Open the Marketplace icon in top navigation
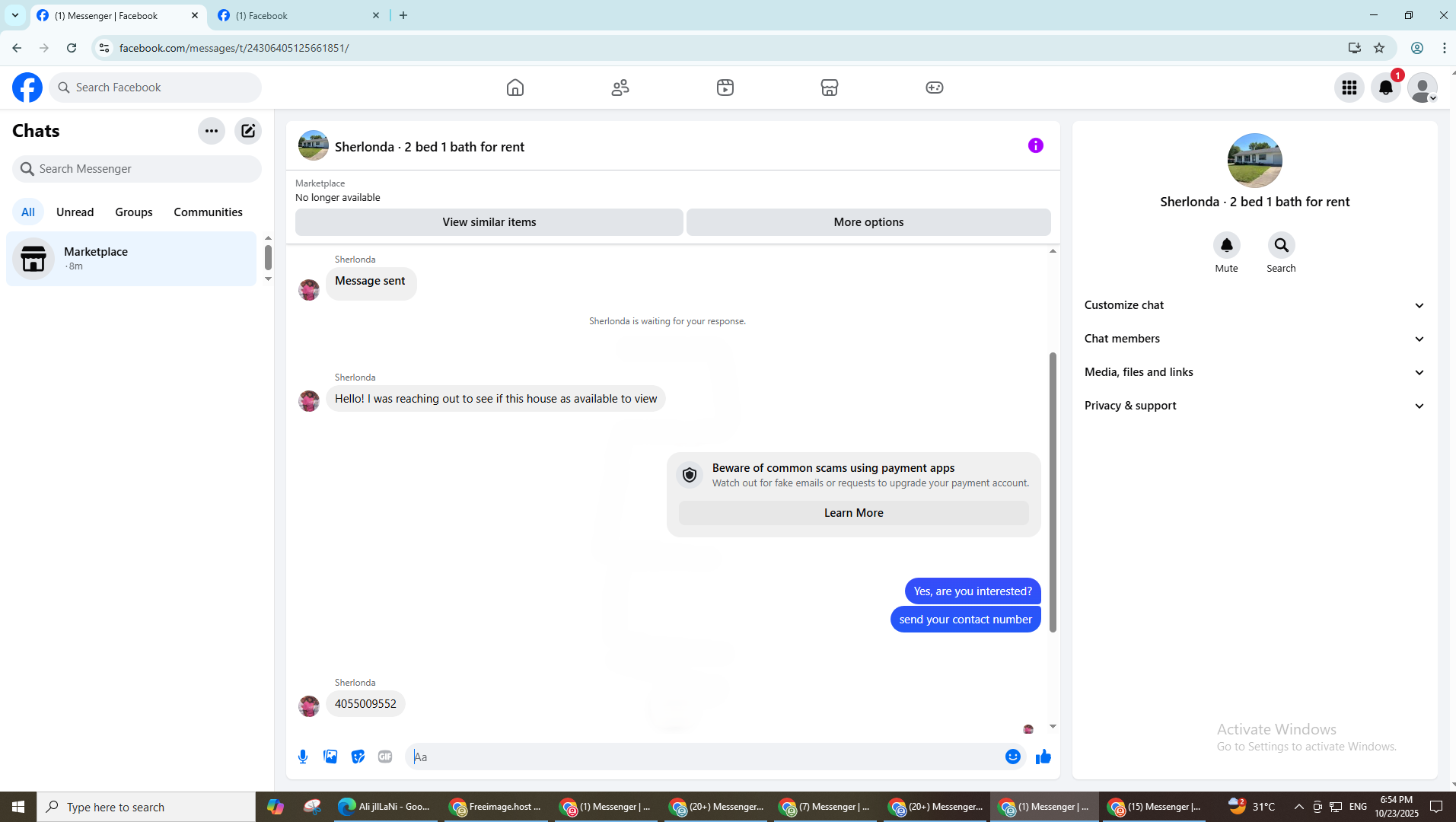Viewport: 1456px width, 822px height. (830, 88)
